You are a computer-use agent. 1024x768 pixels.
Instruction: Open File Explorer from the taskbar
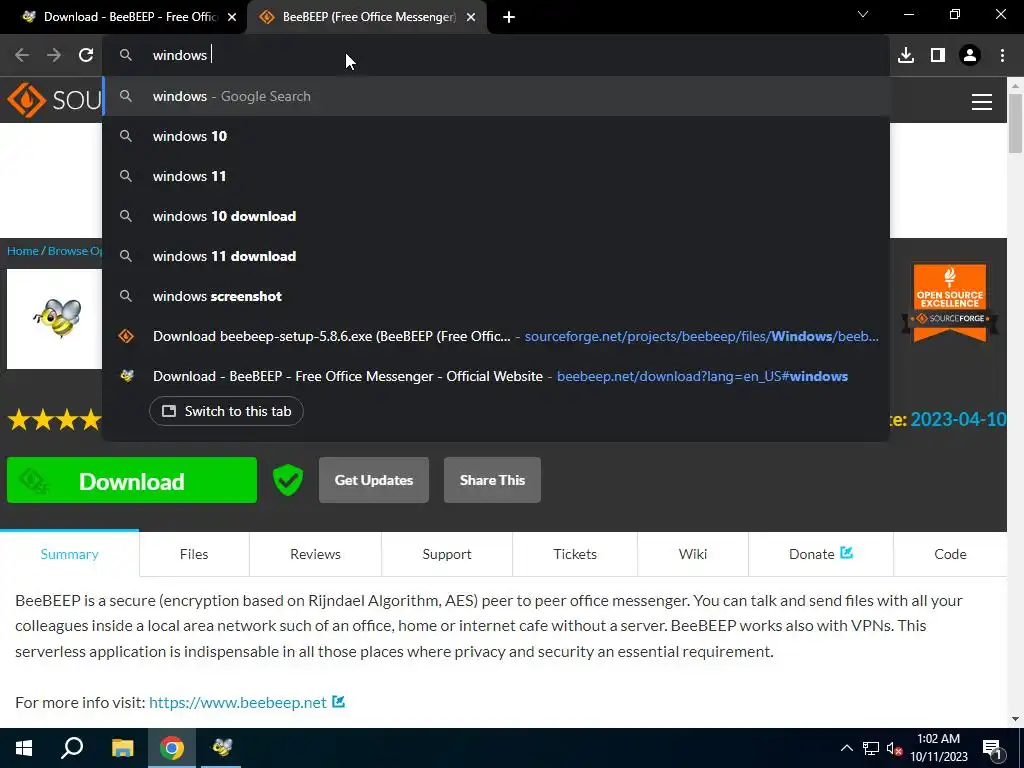[x=122, y=748]
